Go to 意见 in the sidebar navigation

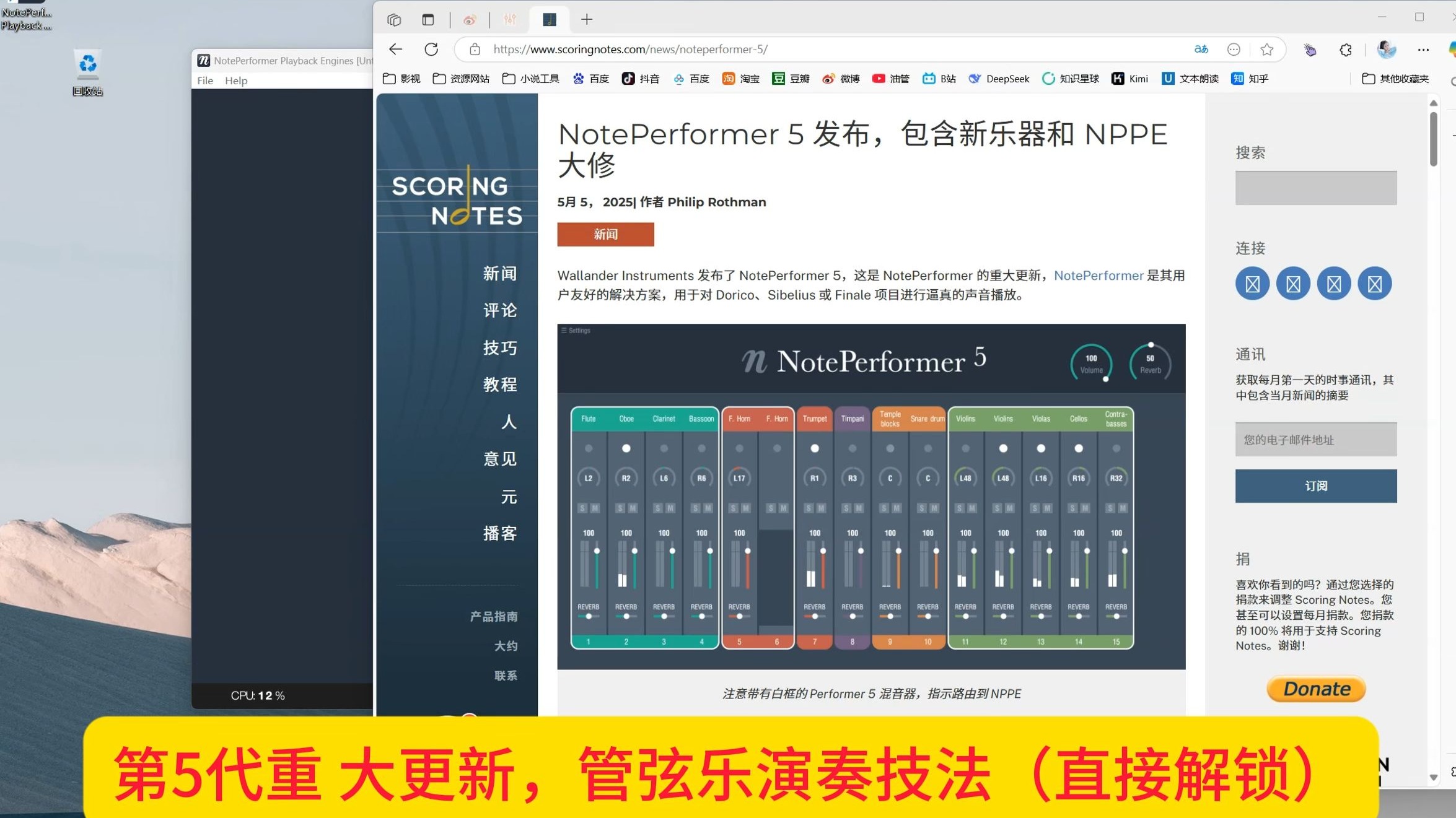pos(500,459)
